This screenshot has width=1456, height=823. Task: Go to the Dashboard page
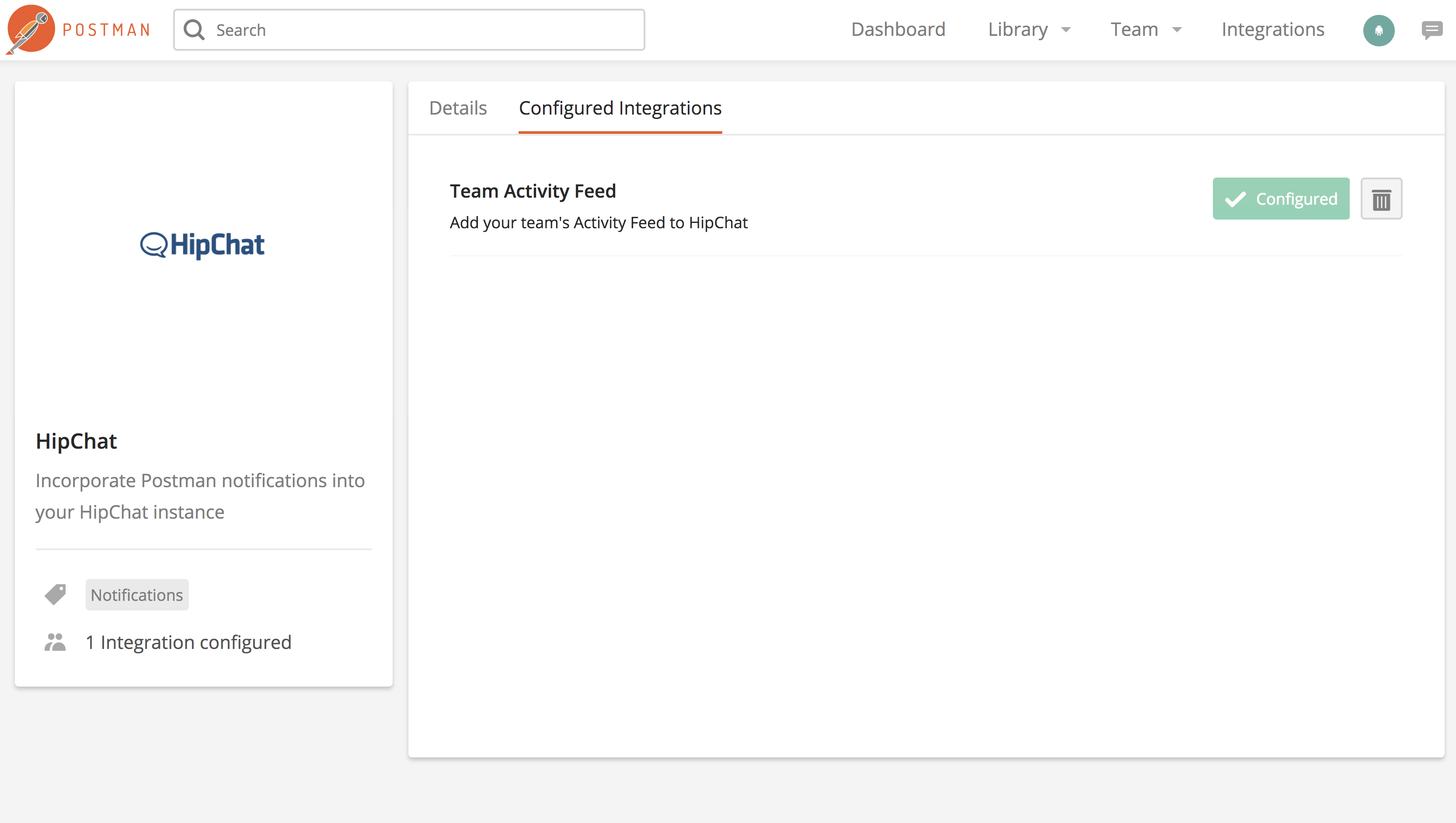pyautogui.click(x=898, y=29)
